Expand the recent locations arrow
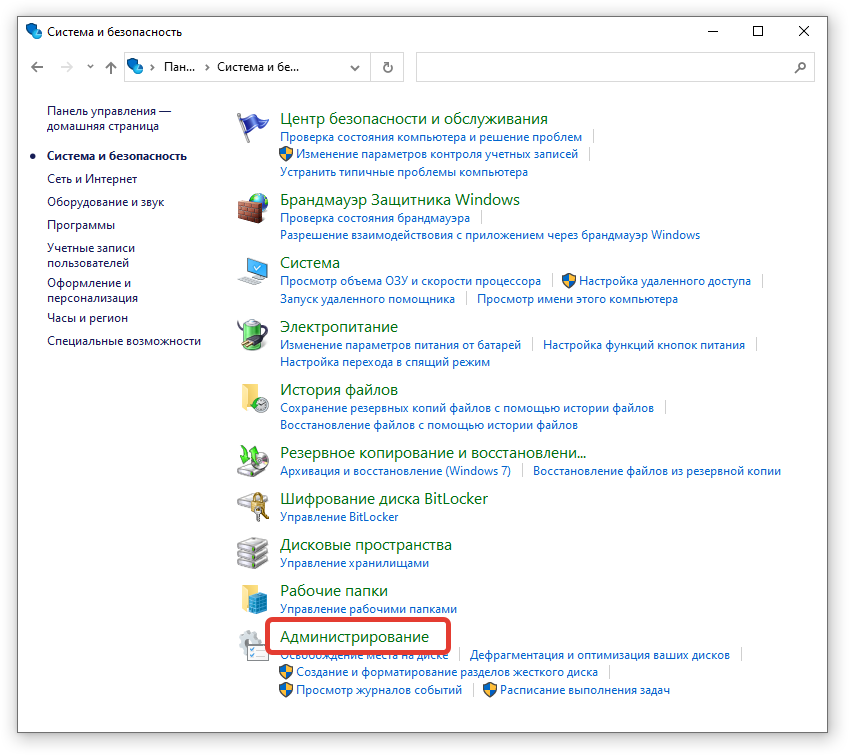The height and width of the screenshot is (755, 849). click(x=90, y=68)
